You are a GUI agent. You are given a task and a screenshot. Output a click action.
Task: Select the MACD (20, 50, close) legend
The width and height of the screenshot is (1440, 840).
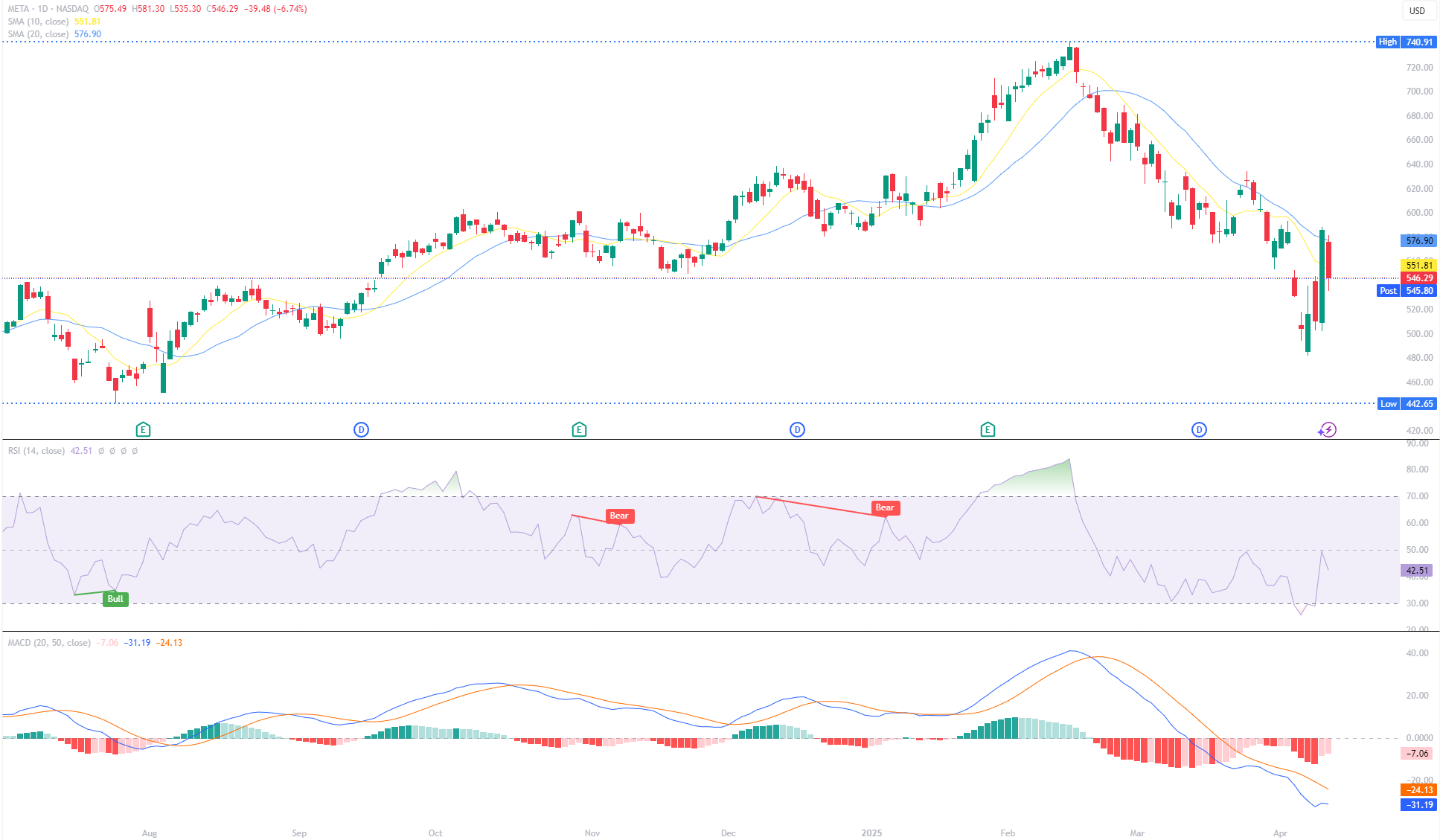click(x=49, y=643)
